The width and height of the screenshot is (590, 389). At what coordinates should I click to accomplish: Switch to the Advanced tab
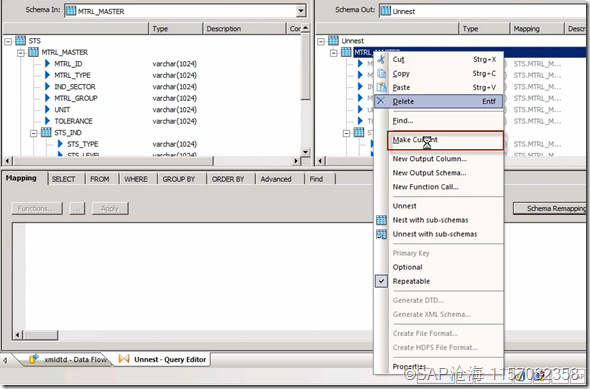coord(276,179)
